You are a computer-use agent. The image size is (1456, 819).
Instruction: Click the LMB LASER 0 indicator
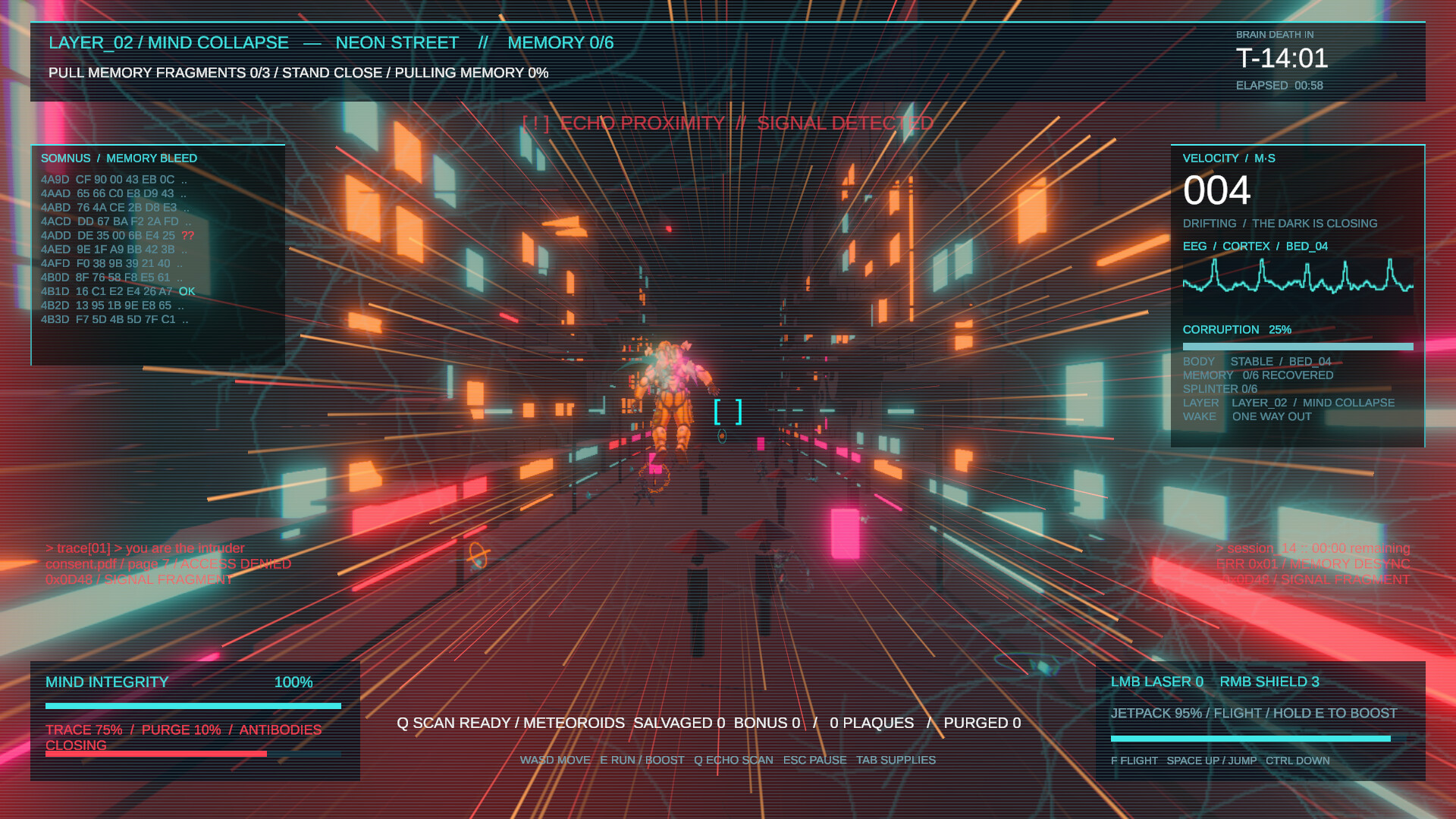[1157, 682]
